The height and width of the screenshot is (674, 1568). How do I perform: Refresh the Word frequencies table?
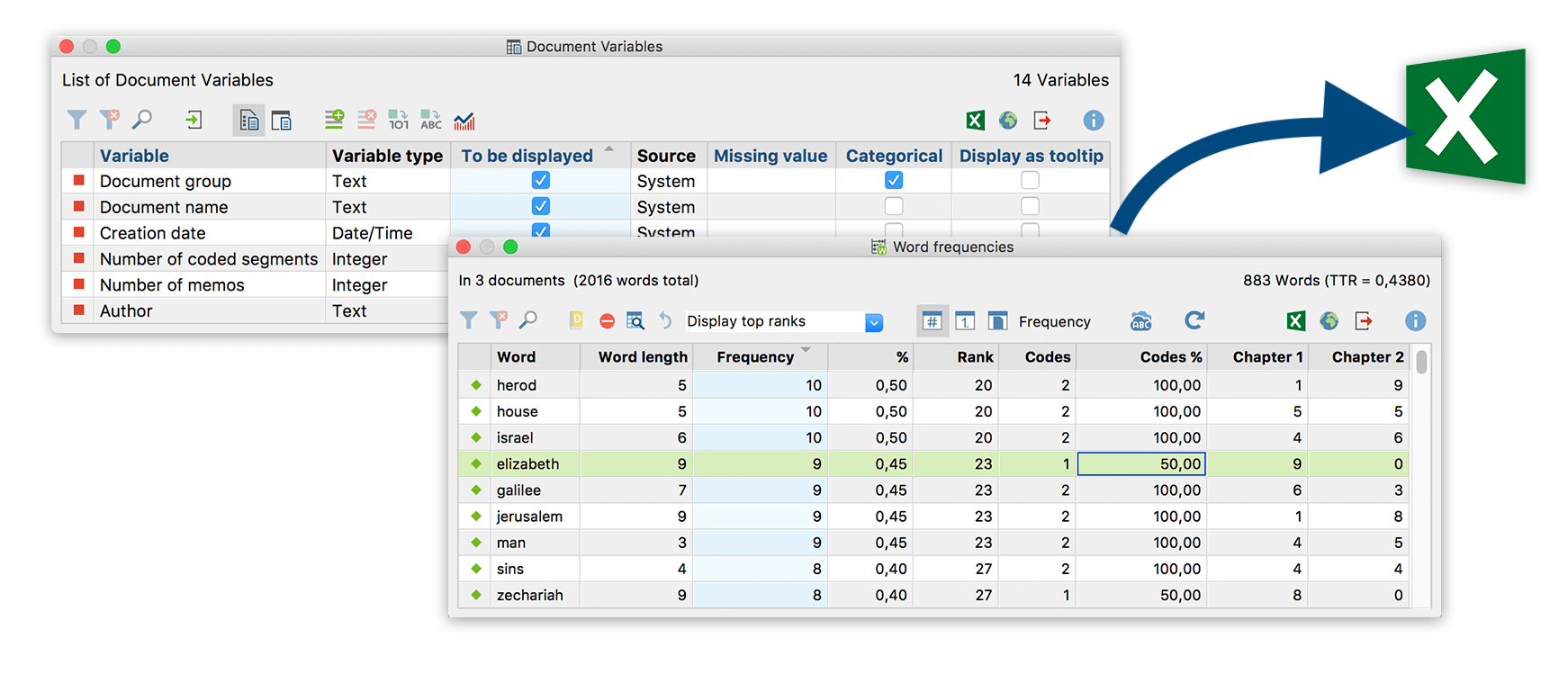1194,320
